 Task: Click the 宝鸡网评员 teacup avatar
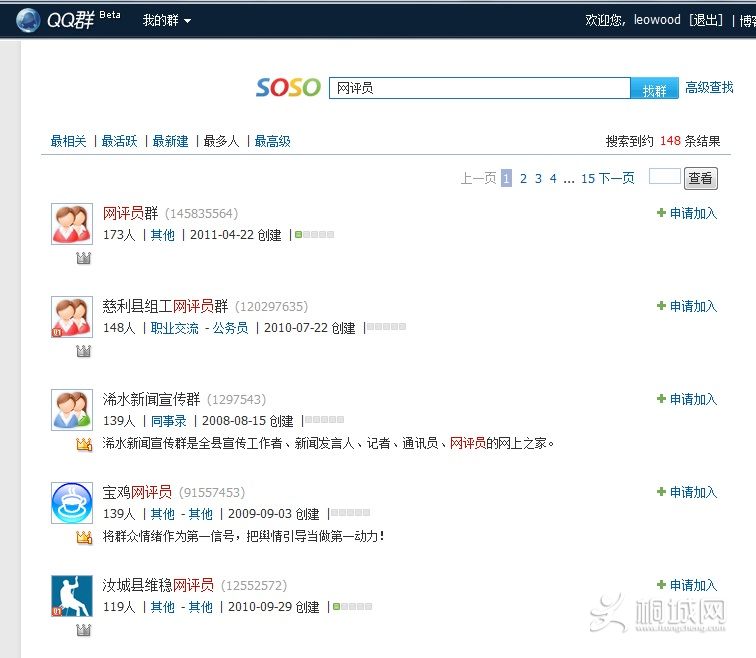point(72,503)
